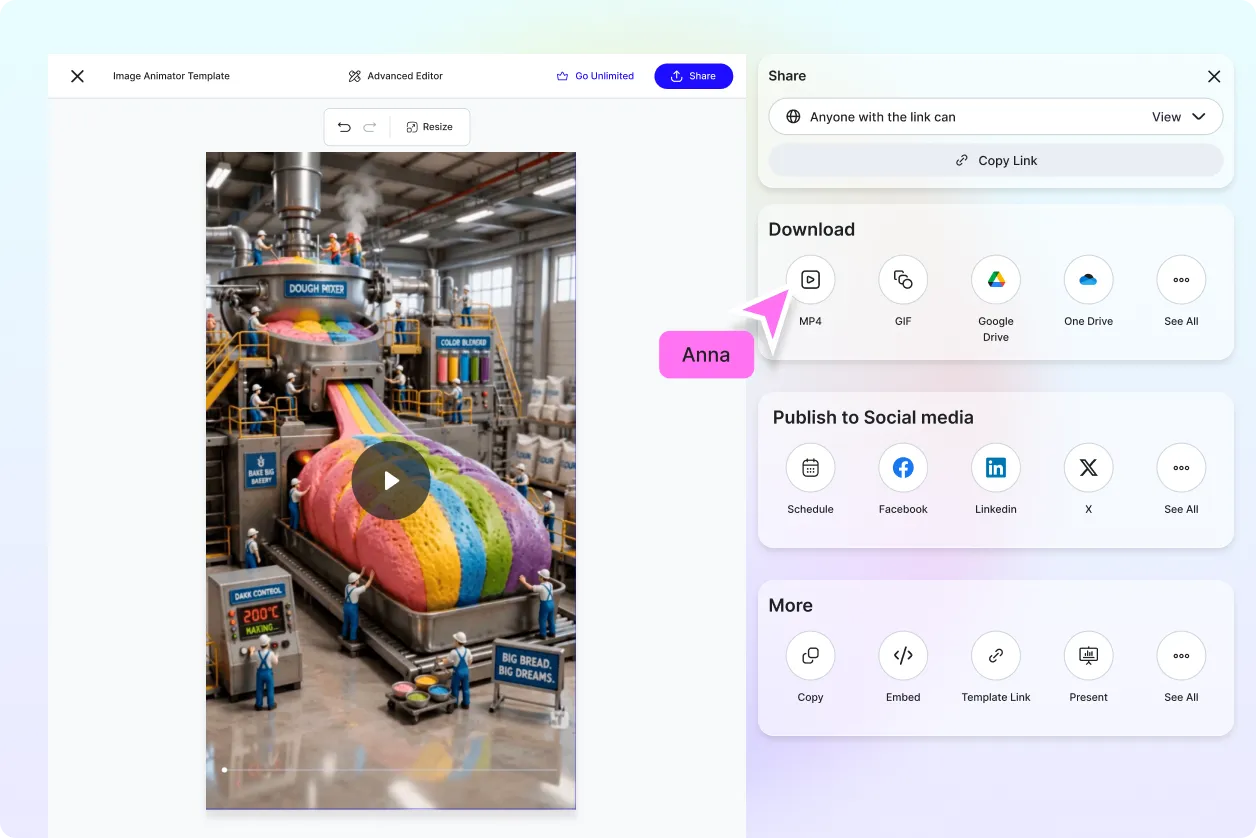Image resolution: width=1256 pixels, height=838 pixels.
Task: Open See All in More section
Action: [x=1181, y=656]
